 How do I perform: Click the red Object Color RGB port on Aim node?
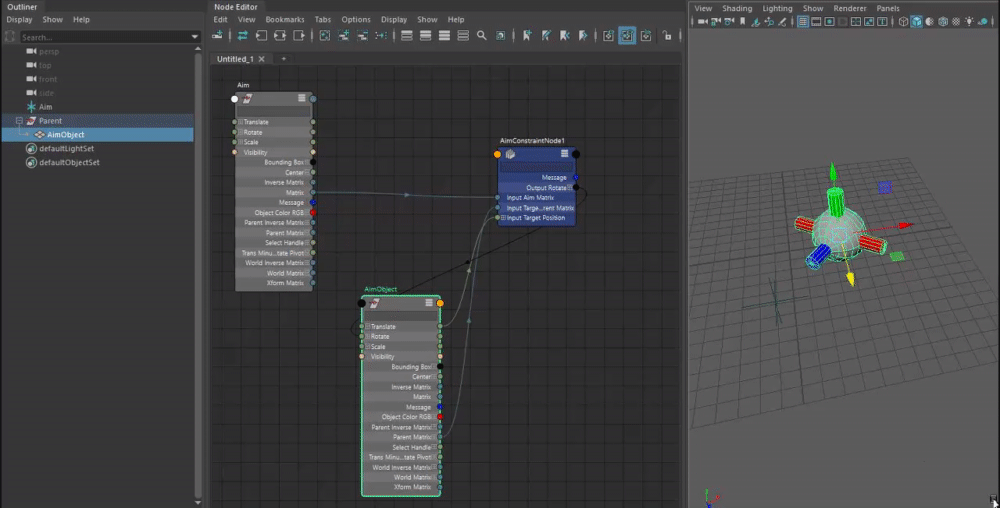coord(313,213)
